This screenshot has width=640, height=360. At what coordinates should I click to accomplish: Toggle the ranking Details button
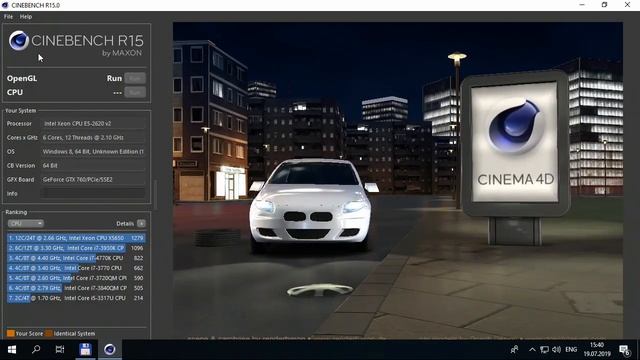pos(141,224)
